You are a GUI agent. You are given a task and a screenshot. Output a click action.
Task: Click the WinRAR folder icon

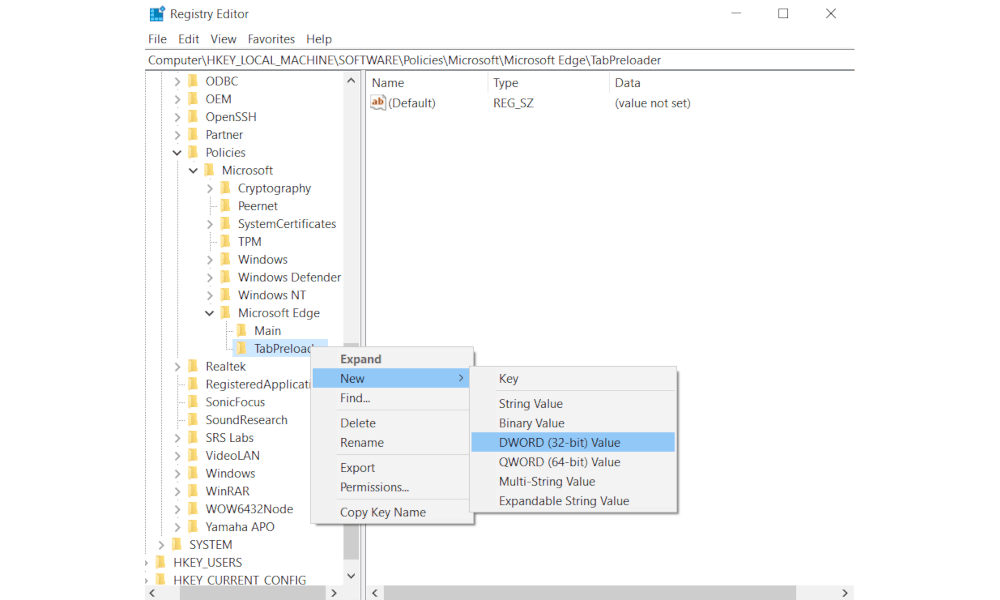(193, 492)
